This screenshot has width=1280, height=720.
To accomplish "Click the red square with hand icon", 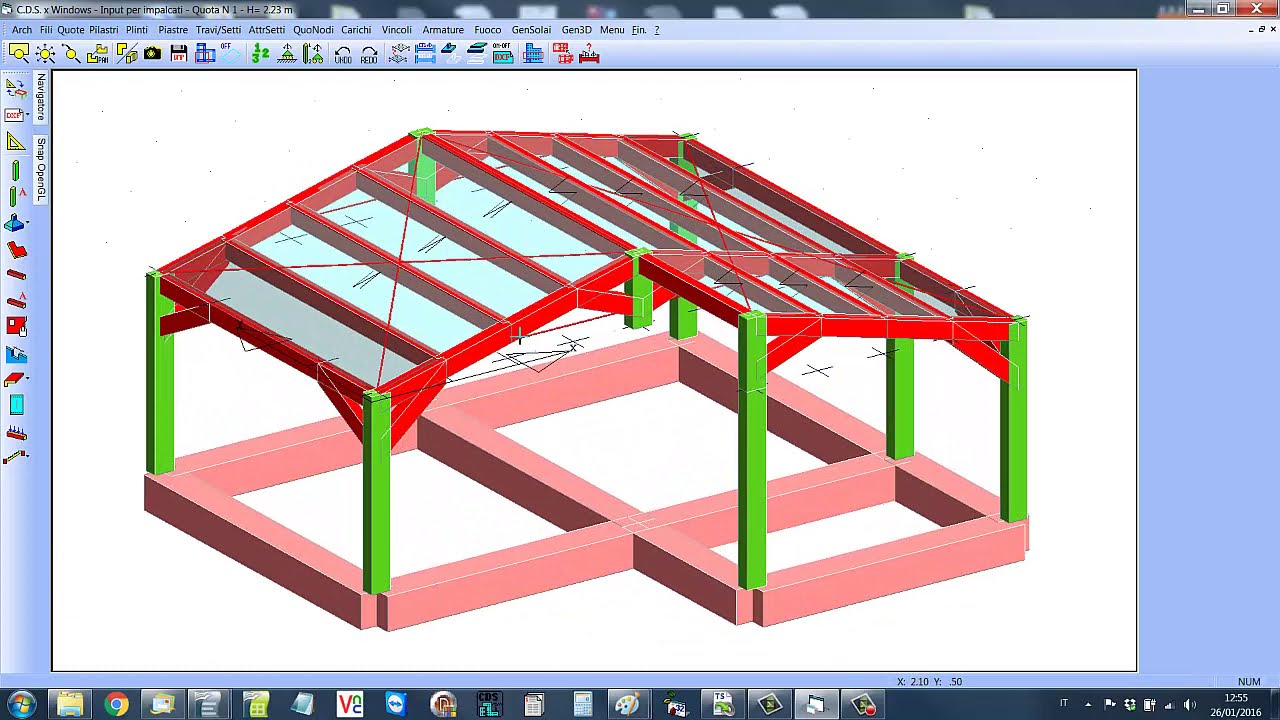I will pos(16,325).
